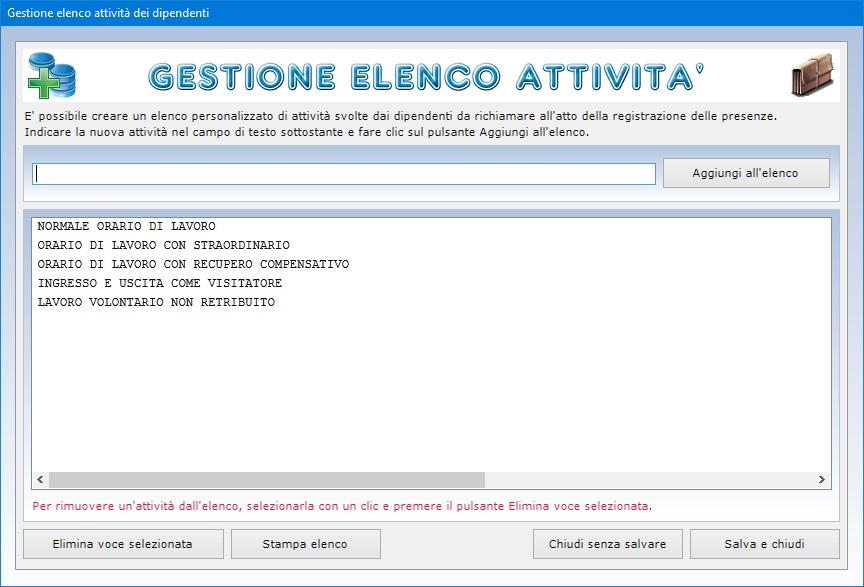Click the Stampa elenco button
Viewport: 864px width, 587px height.
click(x=306, y=544)
